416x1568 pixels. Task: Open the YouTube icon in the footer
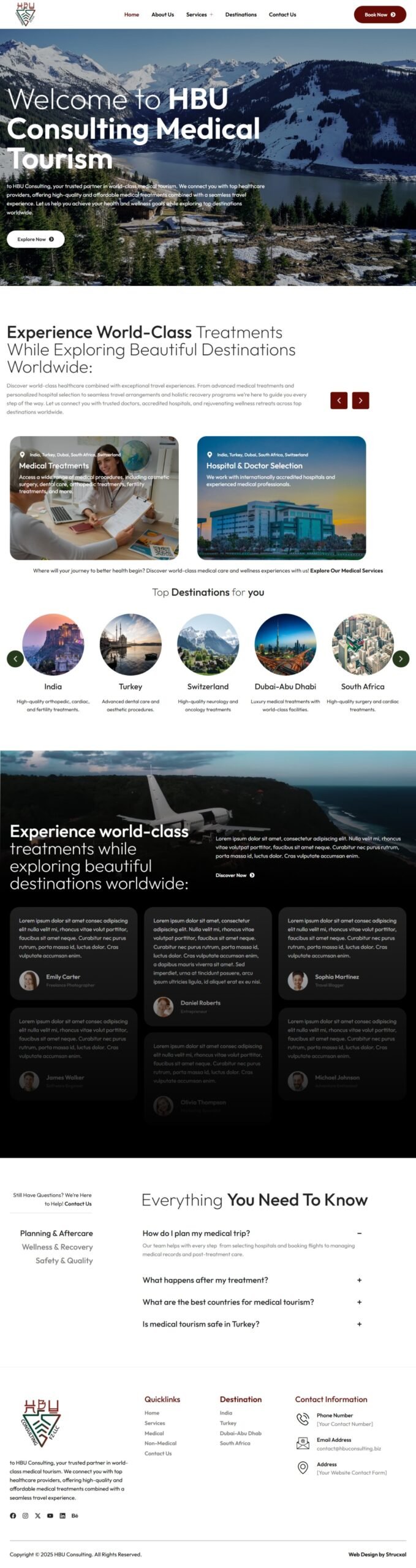[x=50, y=1515]
